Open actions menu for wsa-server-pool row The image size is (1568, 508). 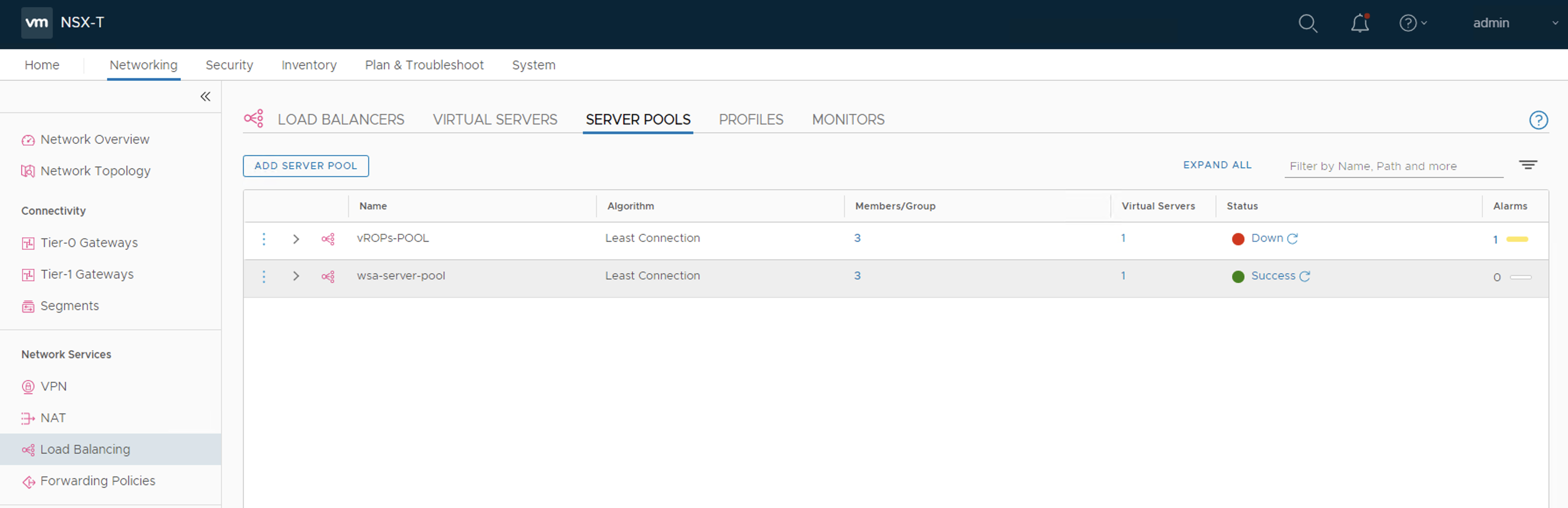tap(263, 277)
